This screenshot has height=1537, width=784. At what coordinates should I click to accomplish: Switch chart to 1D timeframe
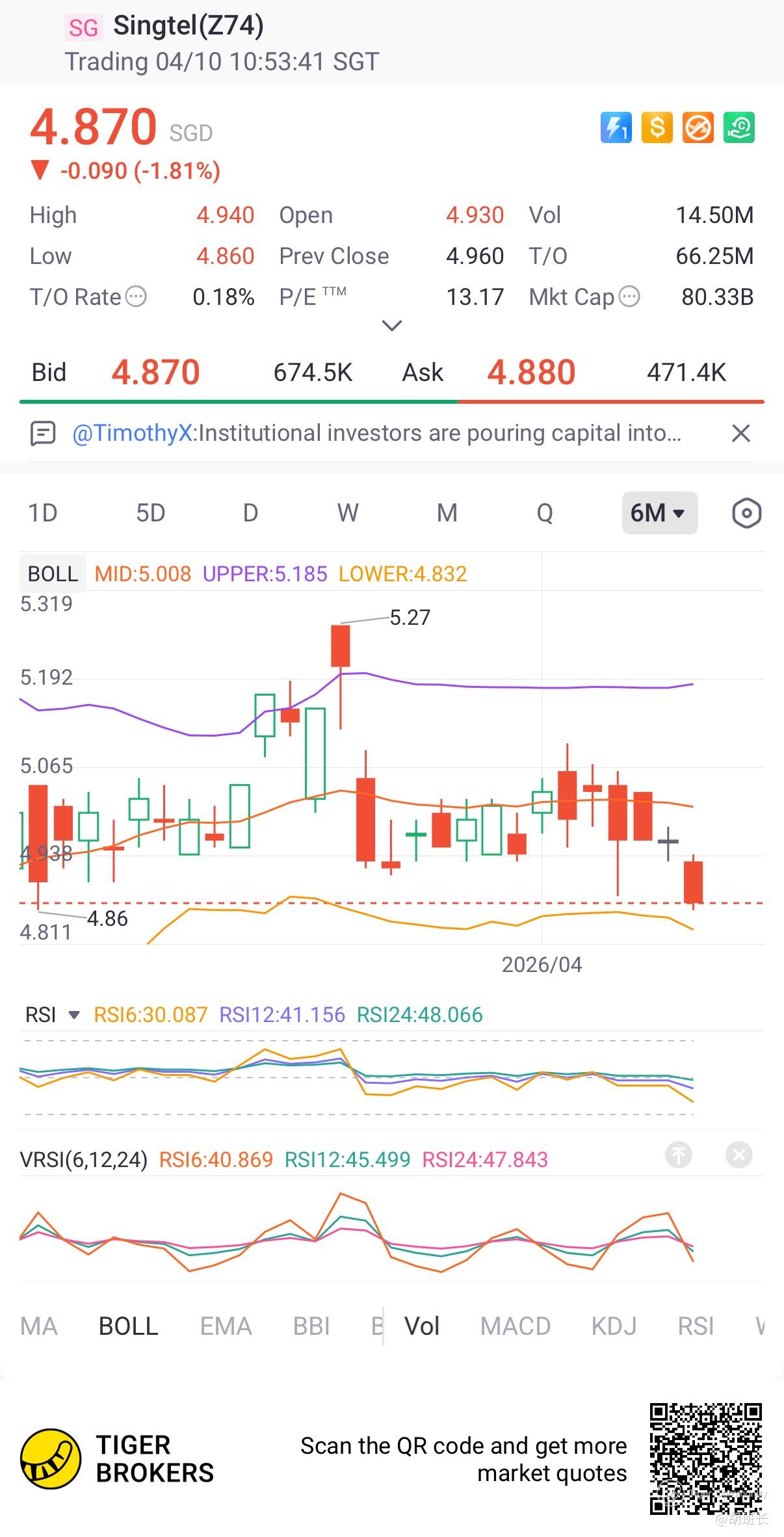pyautogui.click(x=43, y=513)
